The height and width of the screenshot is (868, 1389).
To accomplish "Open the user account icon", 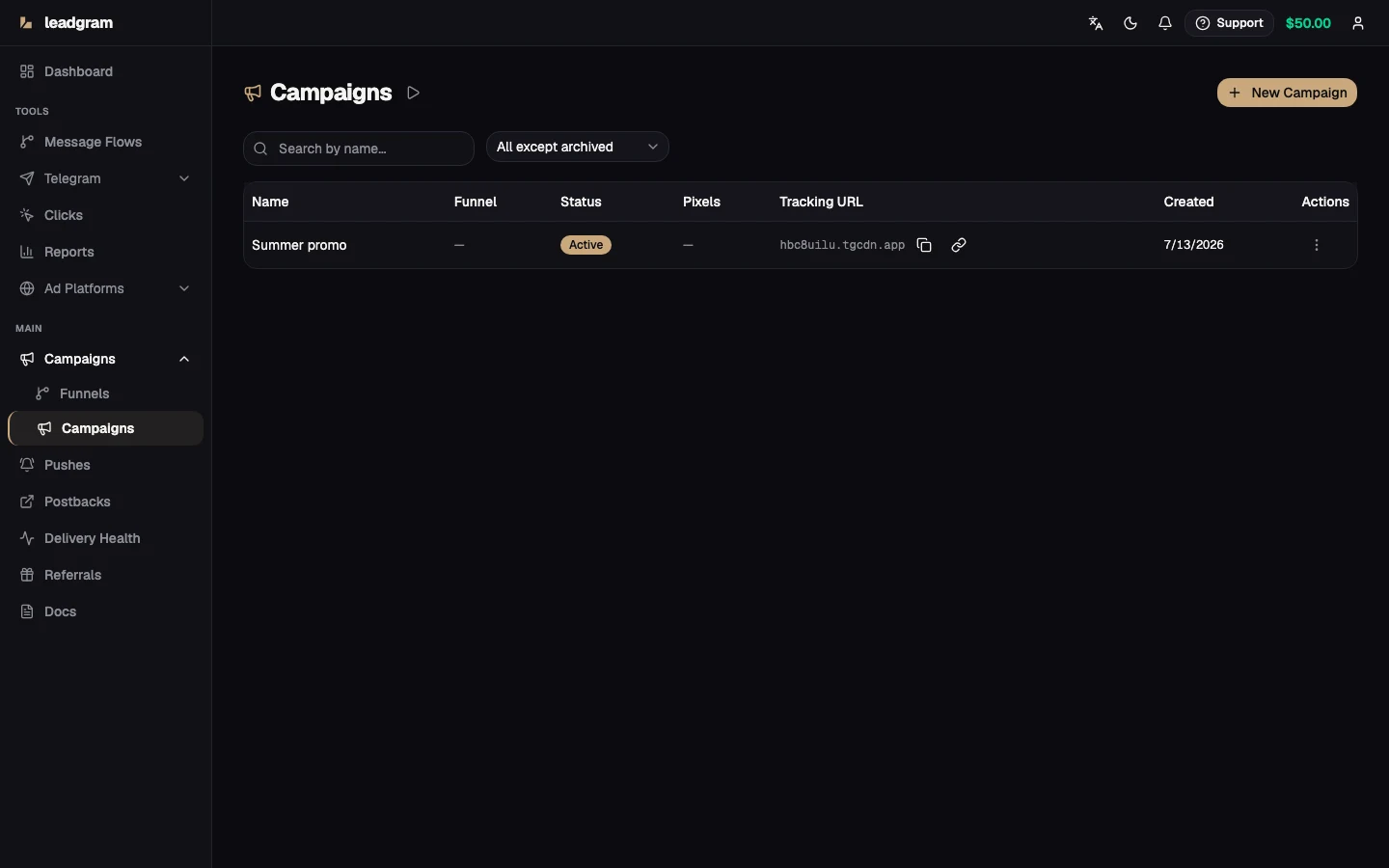I will coord(1358,23).
